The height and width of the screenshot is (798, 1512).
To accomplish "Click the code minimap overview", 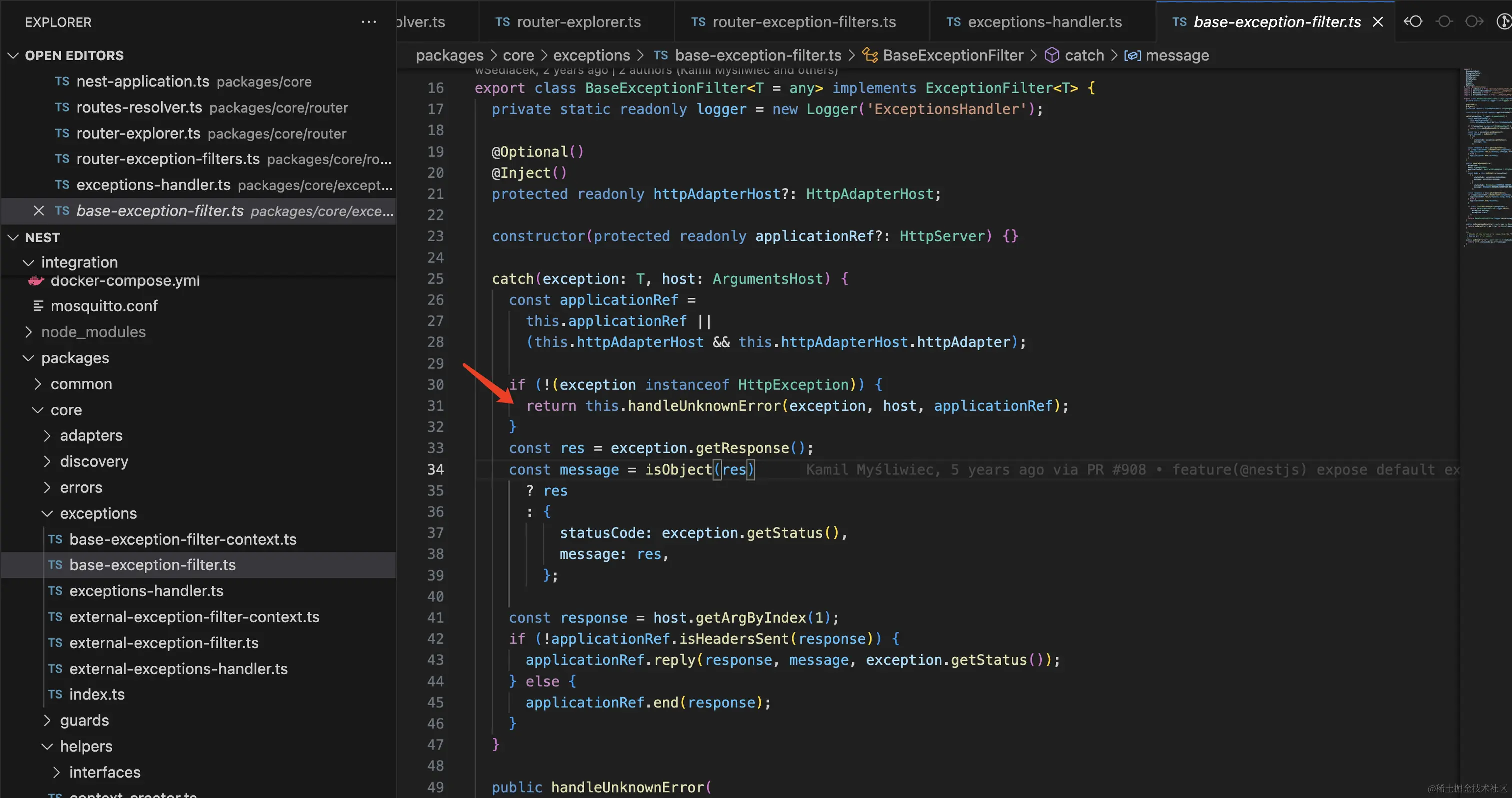I will tap(1487, 158).
